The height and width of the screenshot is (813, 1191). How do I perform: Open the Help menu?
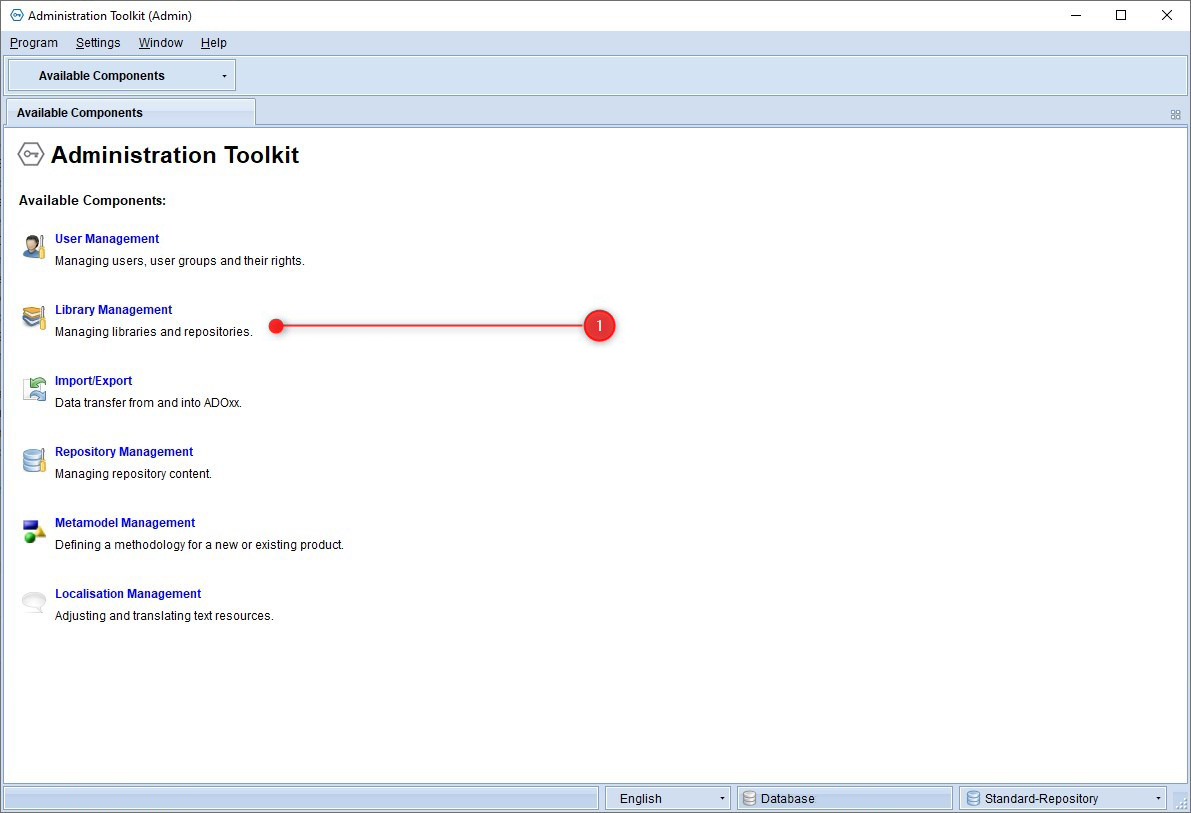(213, 43)
